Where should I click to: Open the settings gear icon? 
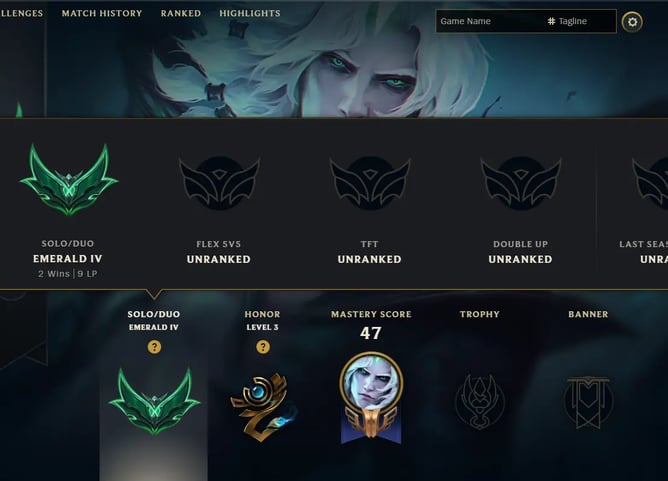[x=632, y=22]
